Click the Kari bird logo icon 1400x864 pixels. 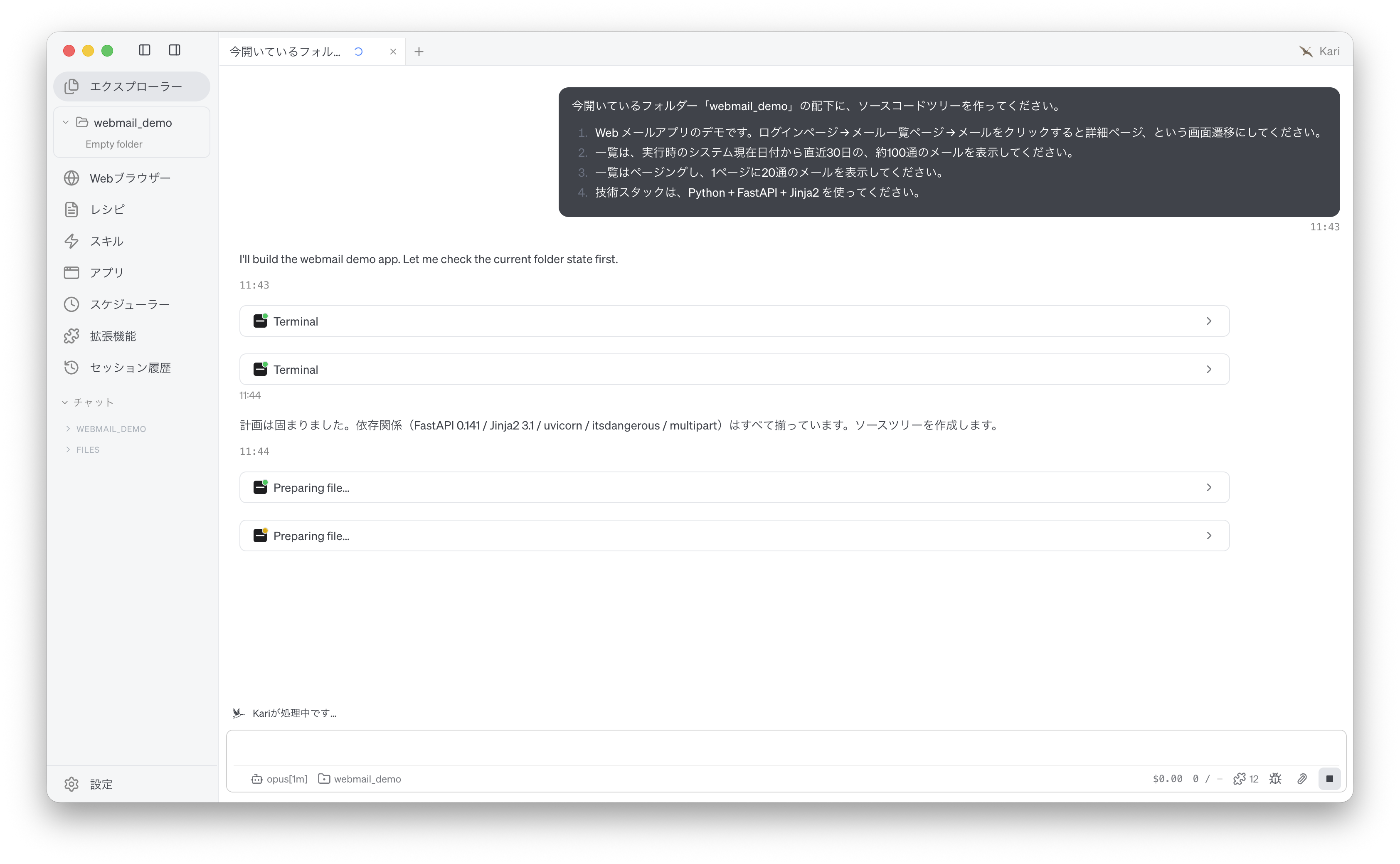pyautogui.click(x=1306, y=52)
